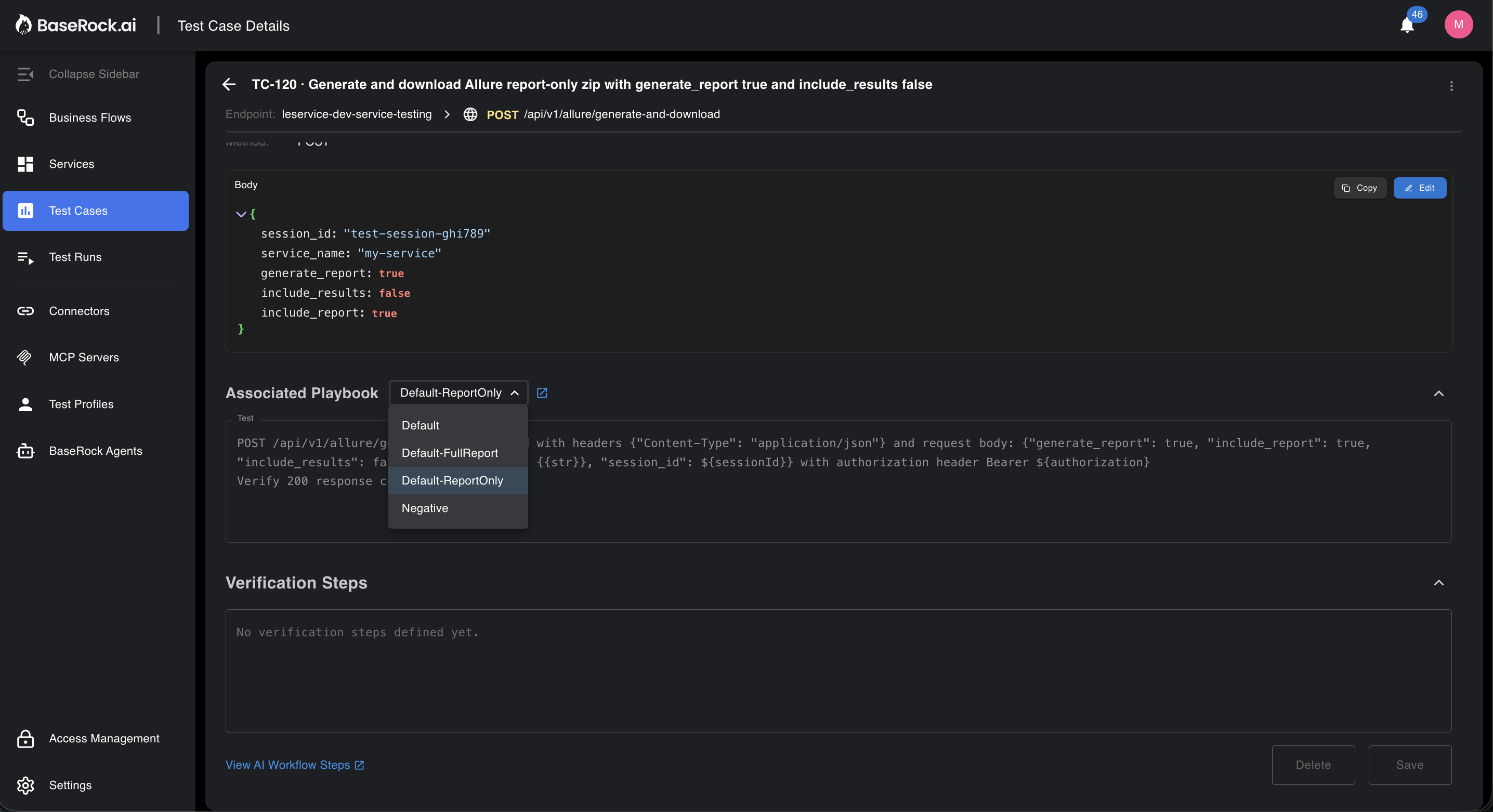The width and height of the screenshot is (1493, 812).
Task: Click the back arrow next to TC-120
Action: tap(230, 85)
